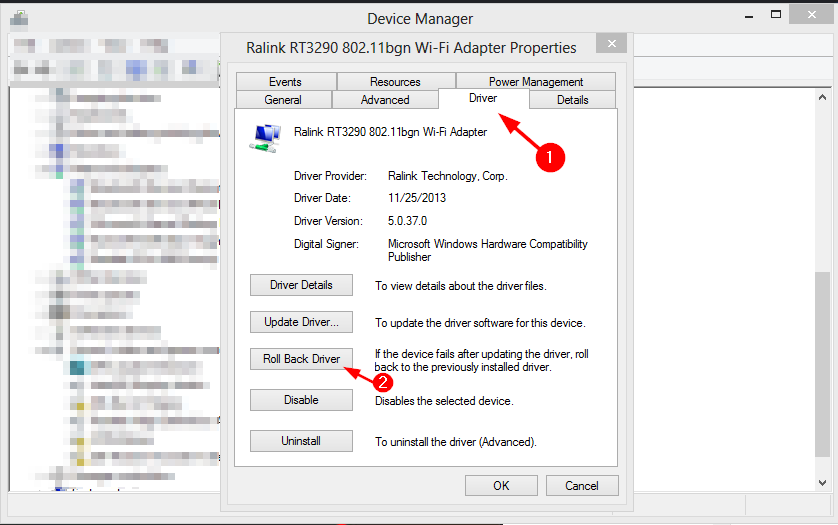Click the Driver Details button

pyautogui.click(x=301, y=285)
